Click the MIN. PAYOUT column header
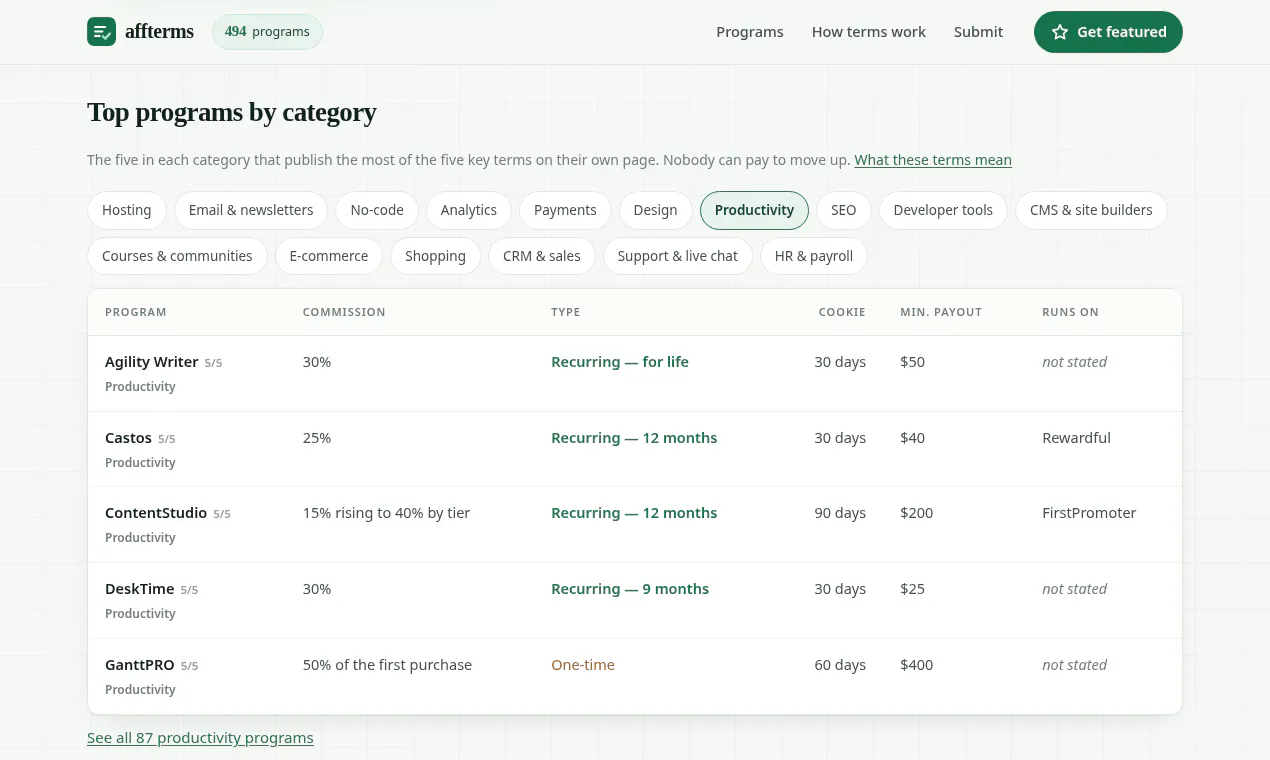This screenshot has width=1270, height=760. (941, 312)
